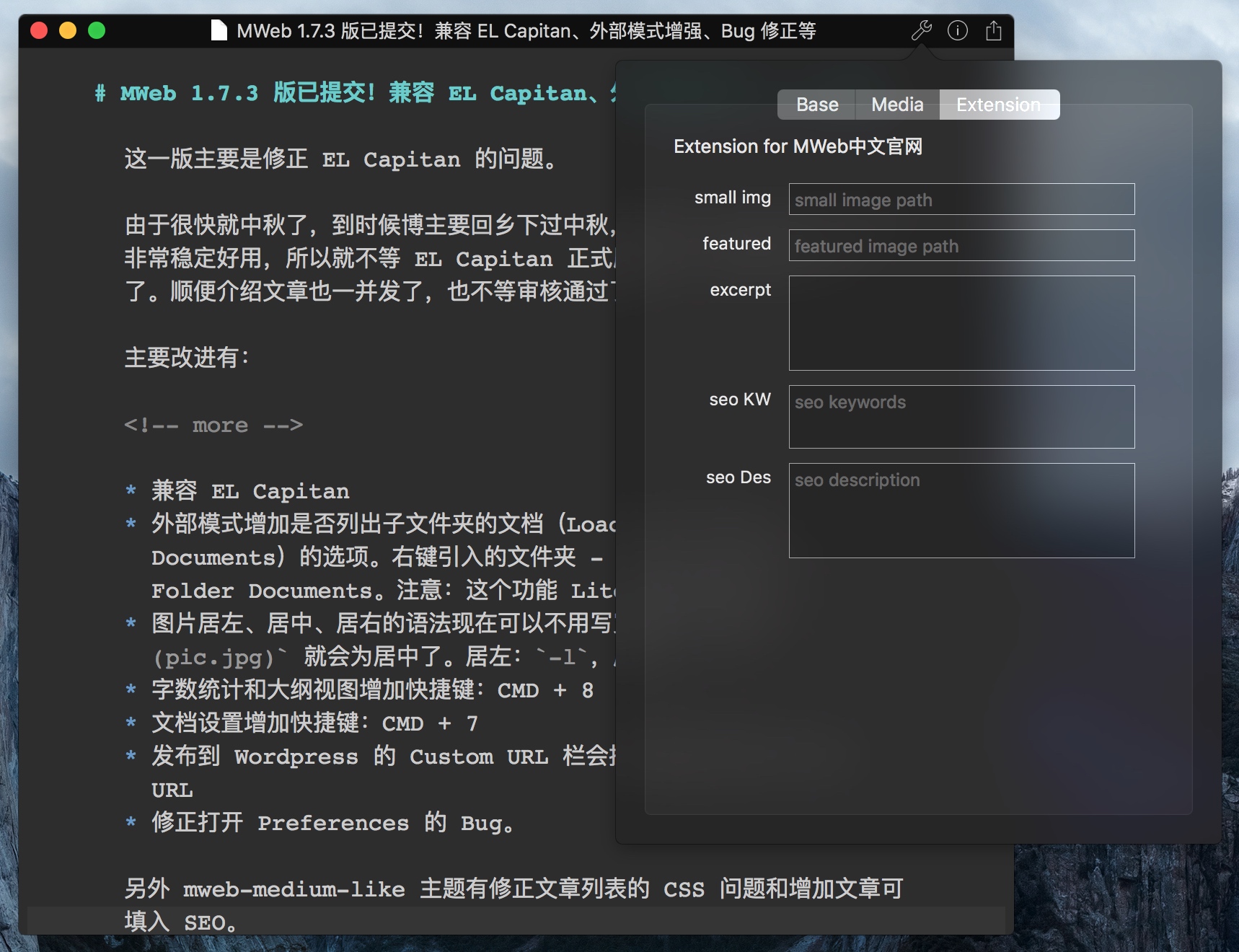
Task: Click the seo keywords field
Action: 961,417
